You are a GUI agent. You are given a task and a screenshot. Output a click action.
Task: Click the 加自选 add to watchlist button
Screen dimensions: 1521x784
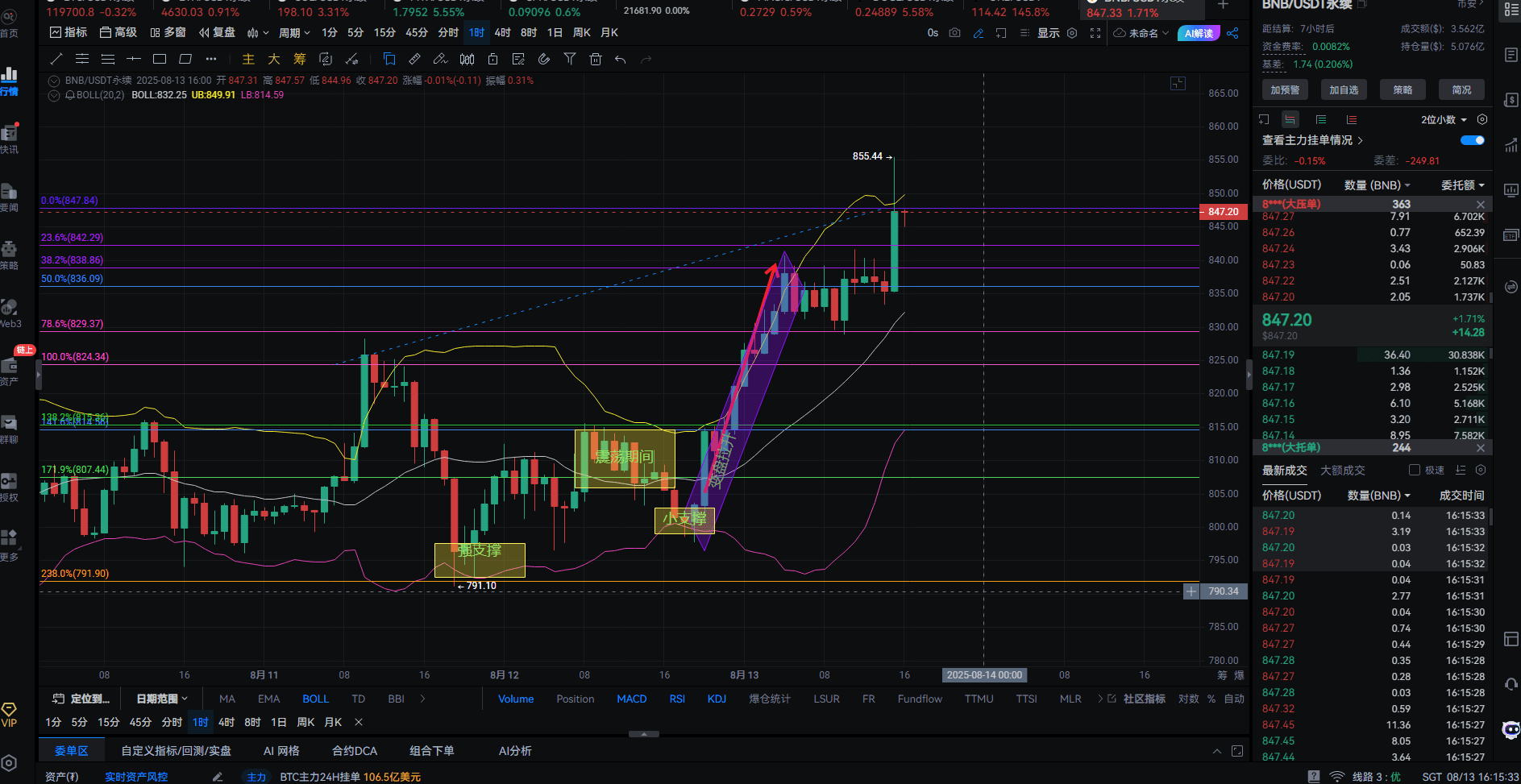tap(1344, 90)
